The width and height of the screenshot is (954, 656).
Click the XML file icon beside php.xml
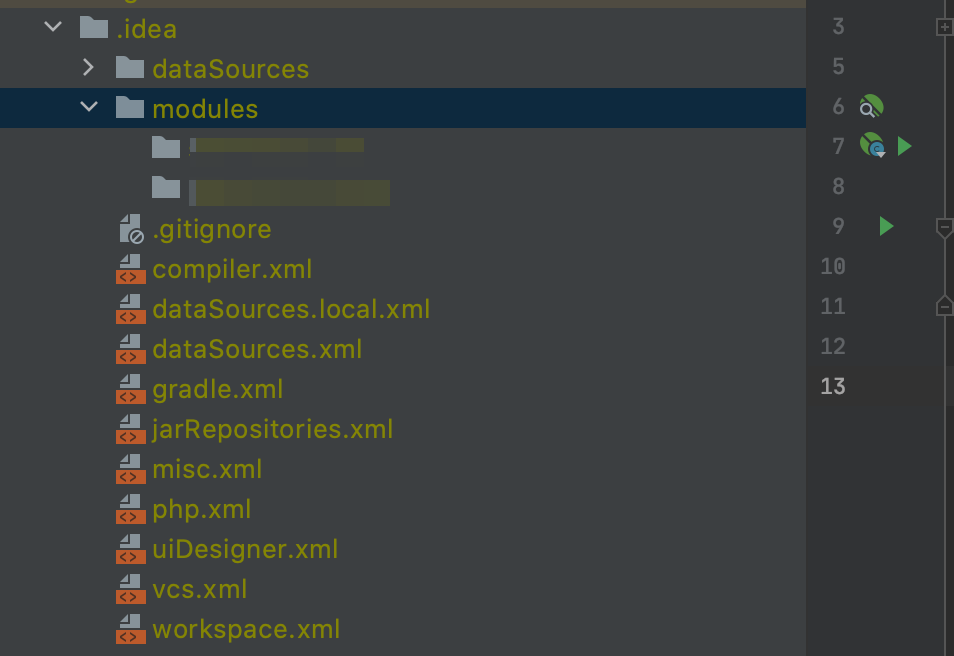pyautogui.click(x=130, y=509)
